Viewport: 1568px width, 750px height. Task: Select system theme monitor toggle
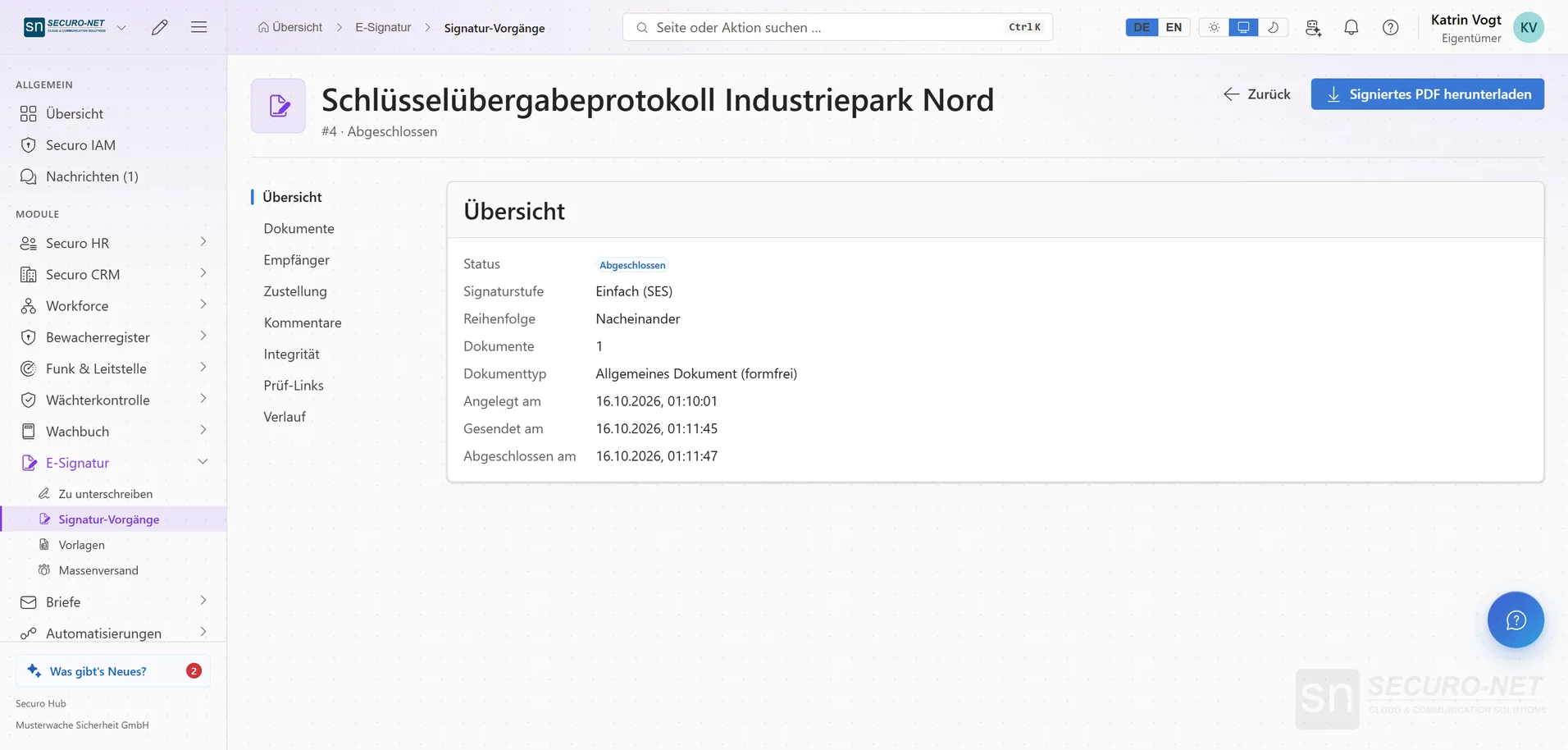pyautogui.click(x=1243, y=27)
